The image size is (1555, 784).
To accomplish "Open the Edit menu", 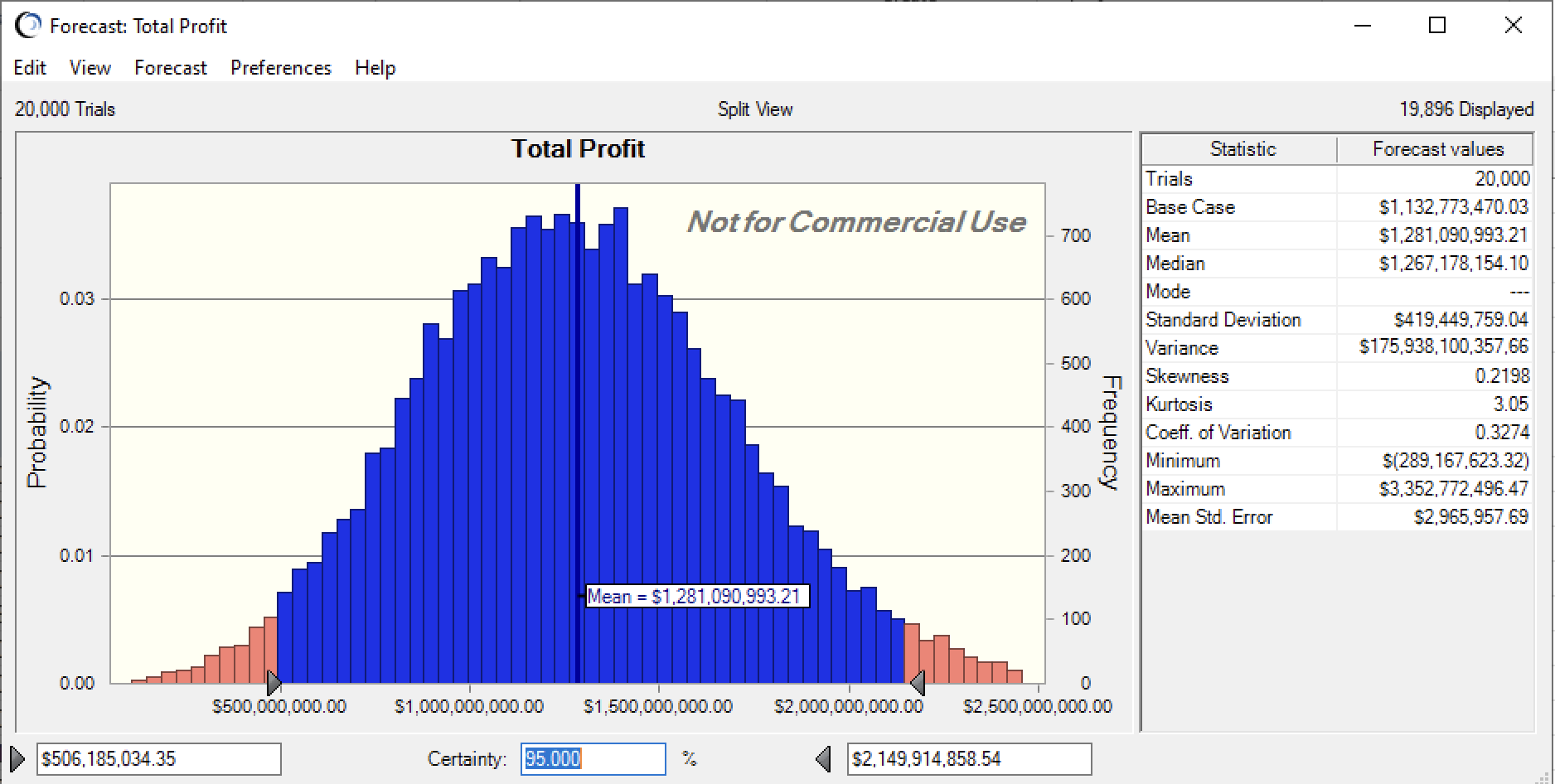I will click(30, 68).
